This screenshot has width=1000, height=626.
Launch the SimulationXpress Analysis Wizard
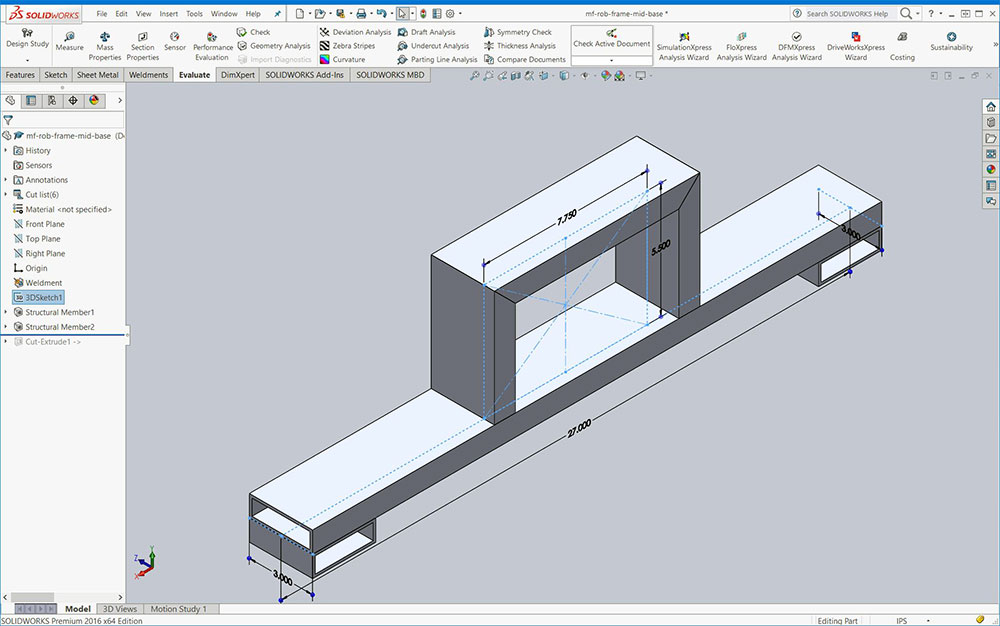click(x=683, y=44)
